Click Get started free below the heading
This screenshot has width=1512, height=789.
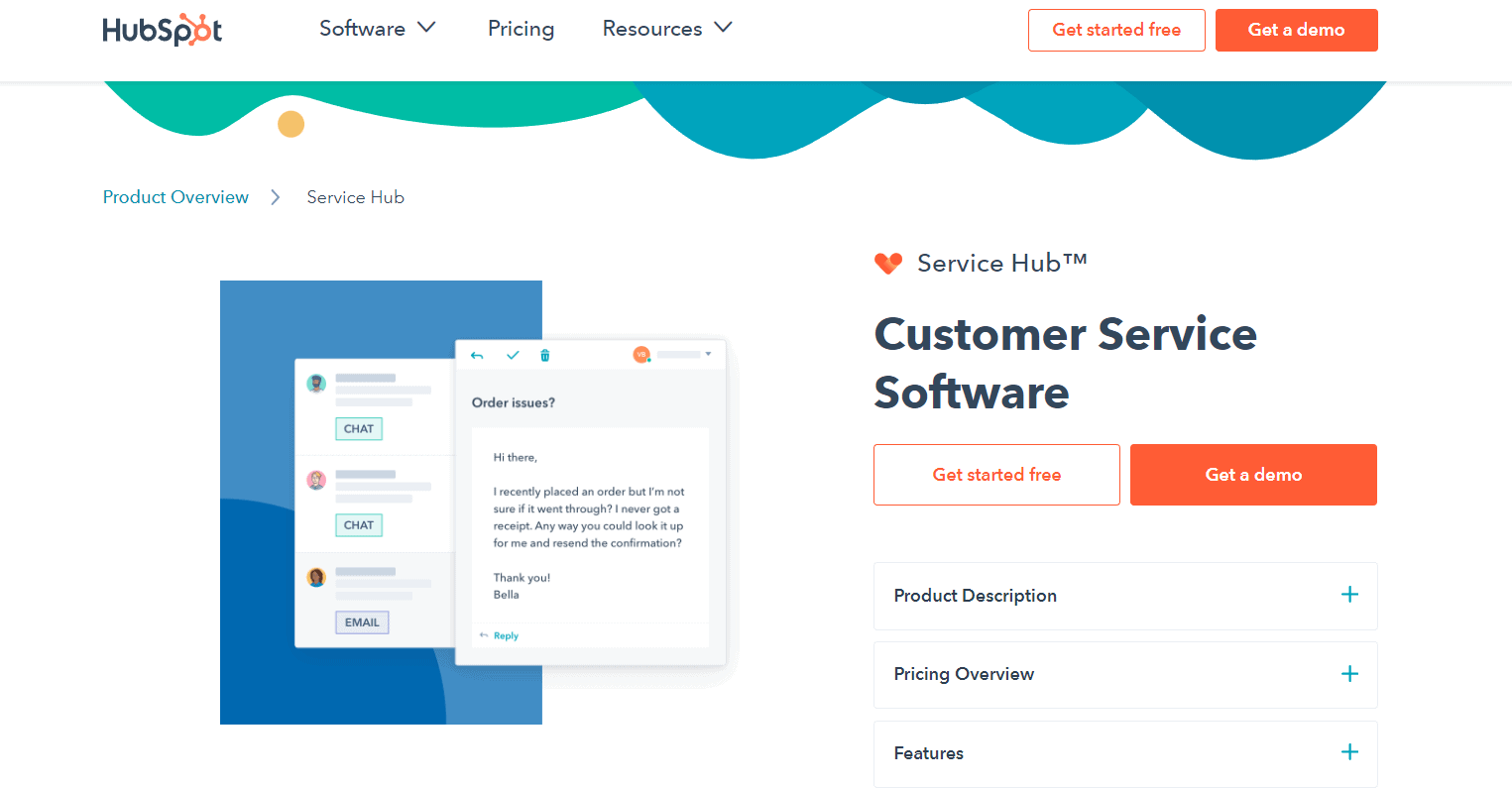point(996,475)
